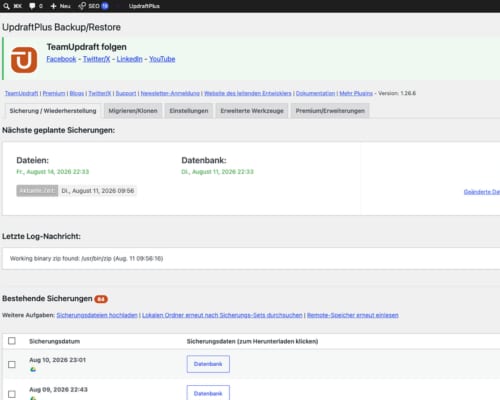
Task: Open the Dokumentation link
Action: 315,93
